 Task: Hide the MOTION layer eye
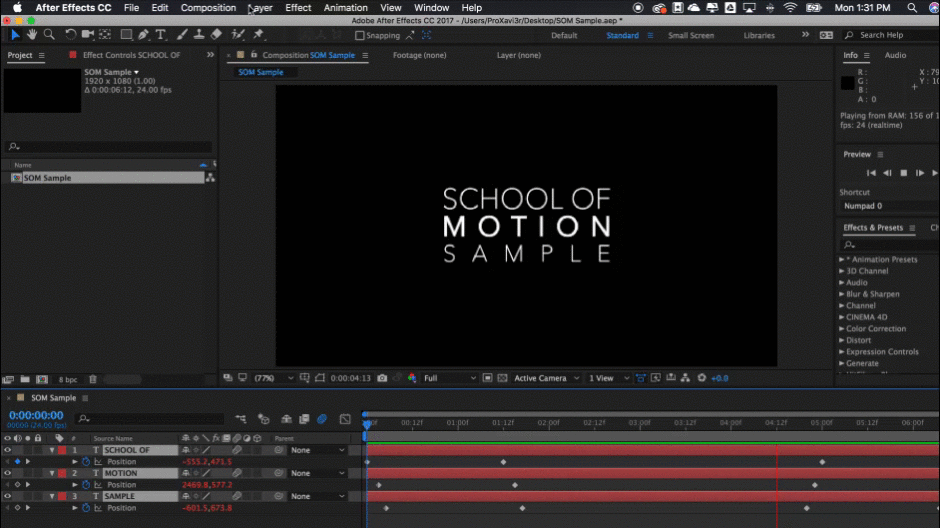click(x=7, y=473)
